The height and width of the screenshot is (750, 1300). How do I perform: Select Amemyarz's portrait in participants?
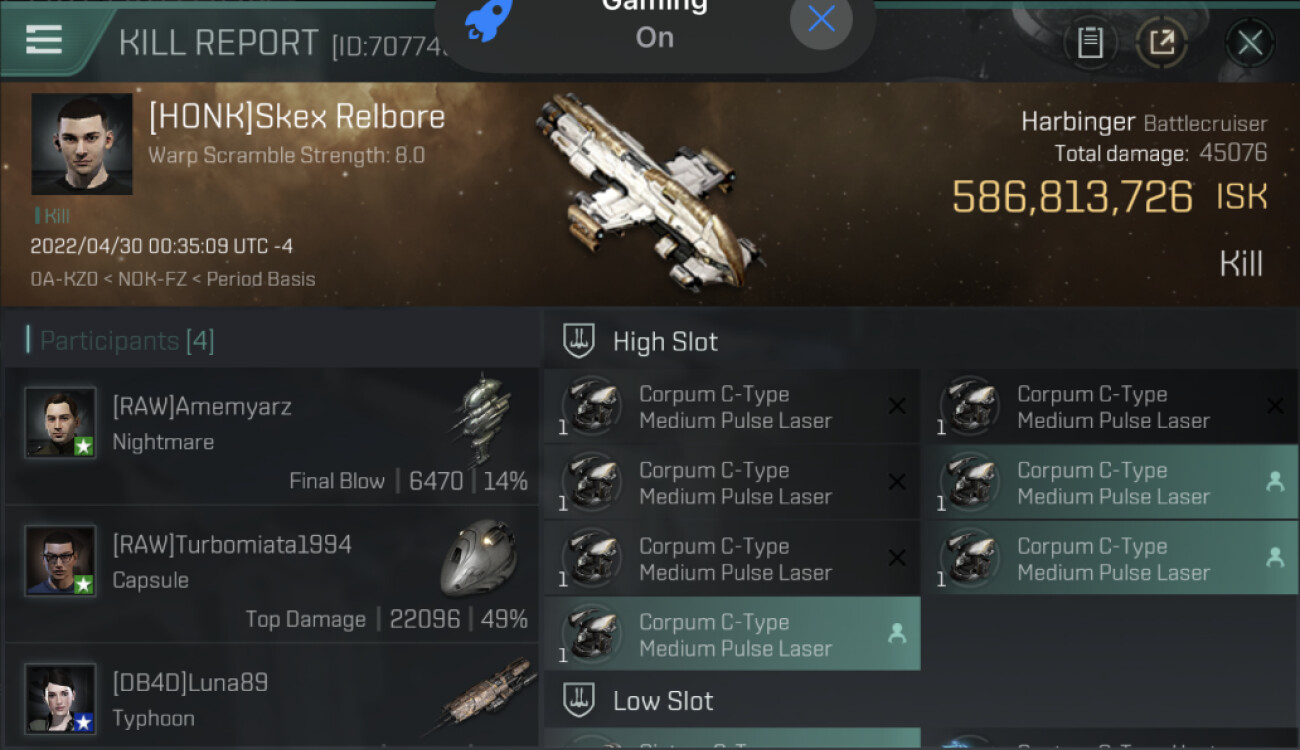(60, 423)
